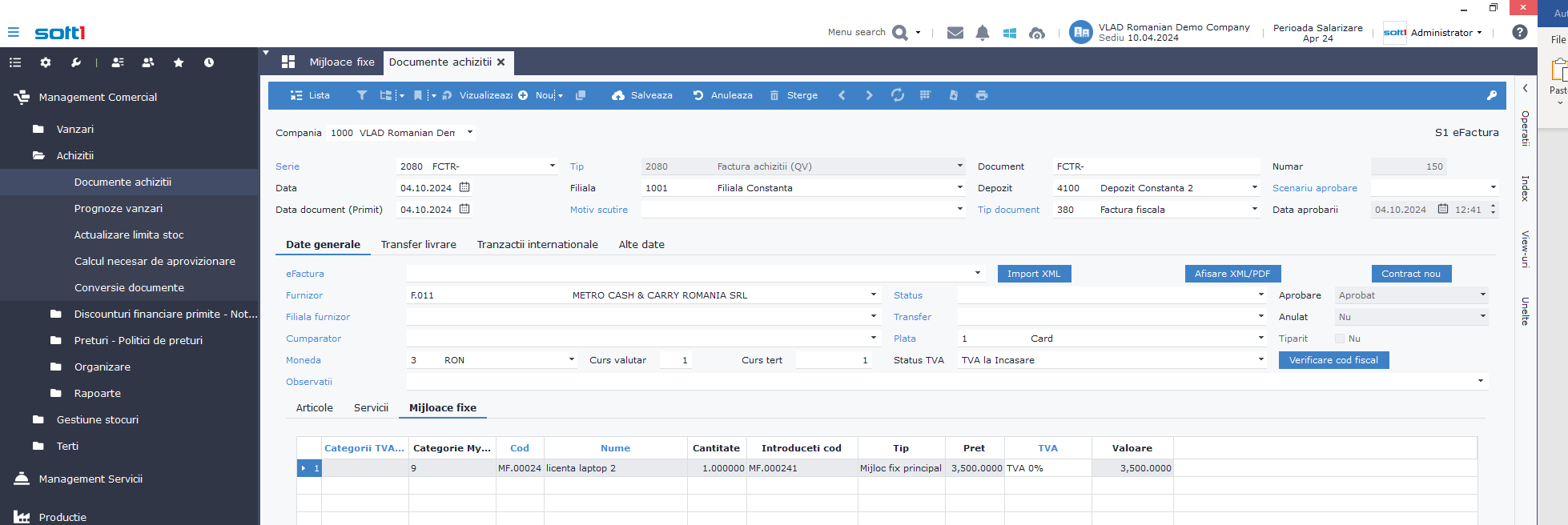Click the grid icon in the toolbar
Viewport: 1568px width, 525px height.
[x=925, y=95]
